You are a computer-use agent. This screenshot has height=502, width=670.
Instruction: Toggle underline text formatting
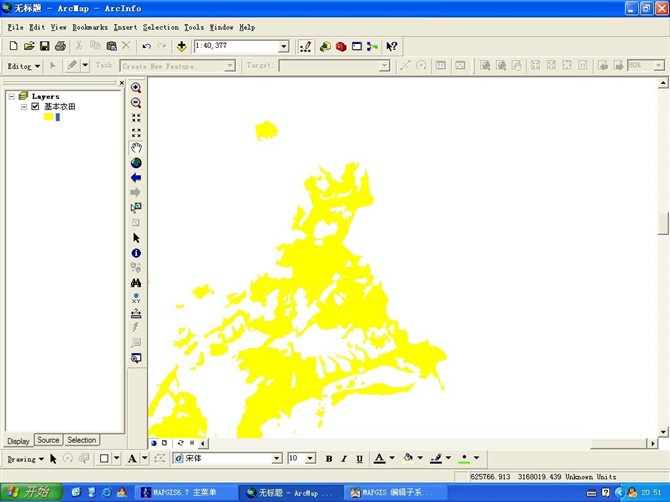coord(360,458)
